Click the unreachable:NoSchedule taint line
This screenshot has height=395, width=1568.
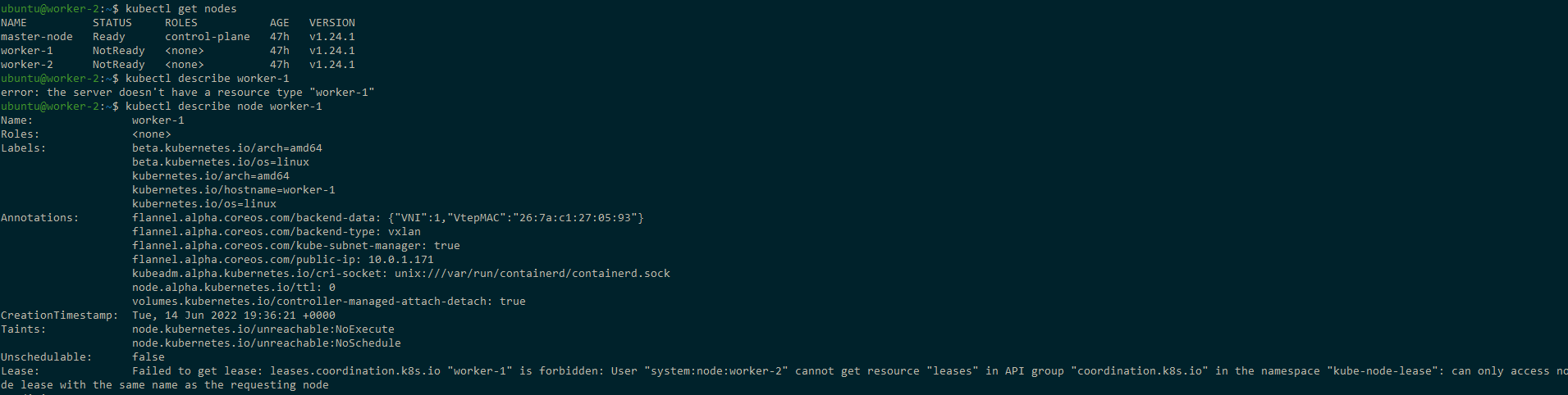(x=267, y=343)
